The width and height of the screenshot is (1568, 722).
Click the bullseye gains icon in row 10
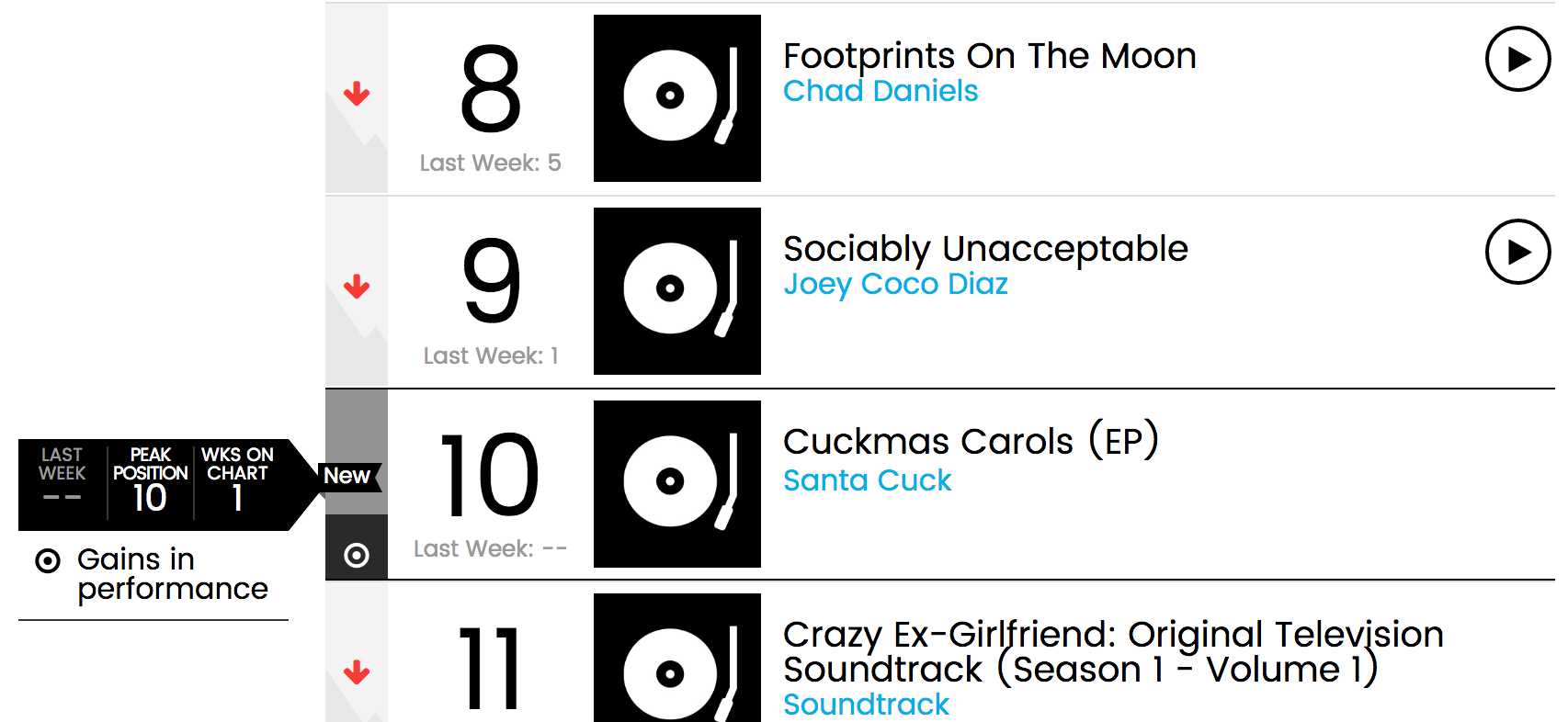(357, 555)
